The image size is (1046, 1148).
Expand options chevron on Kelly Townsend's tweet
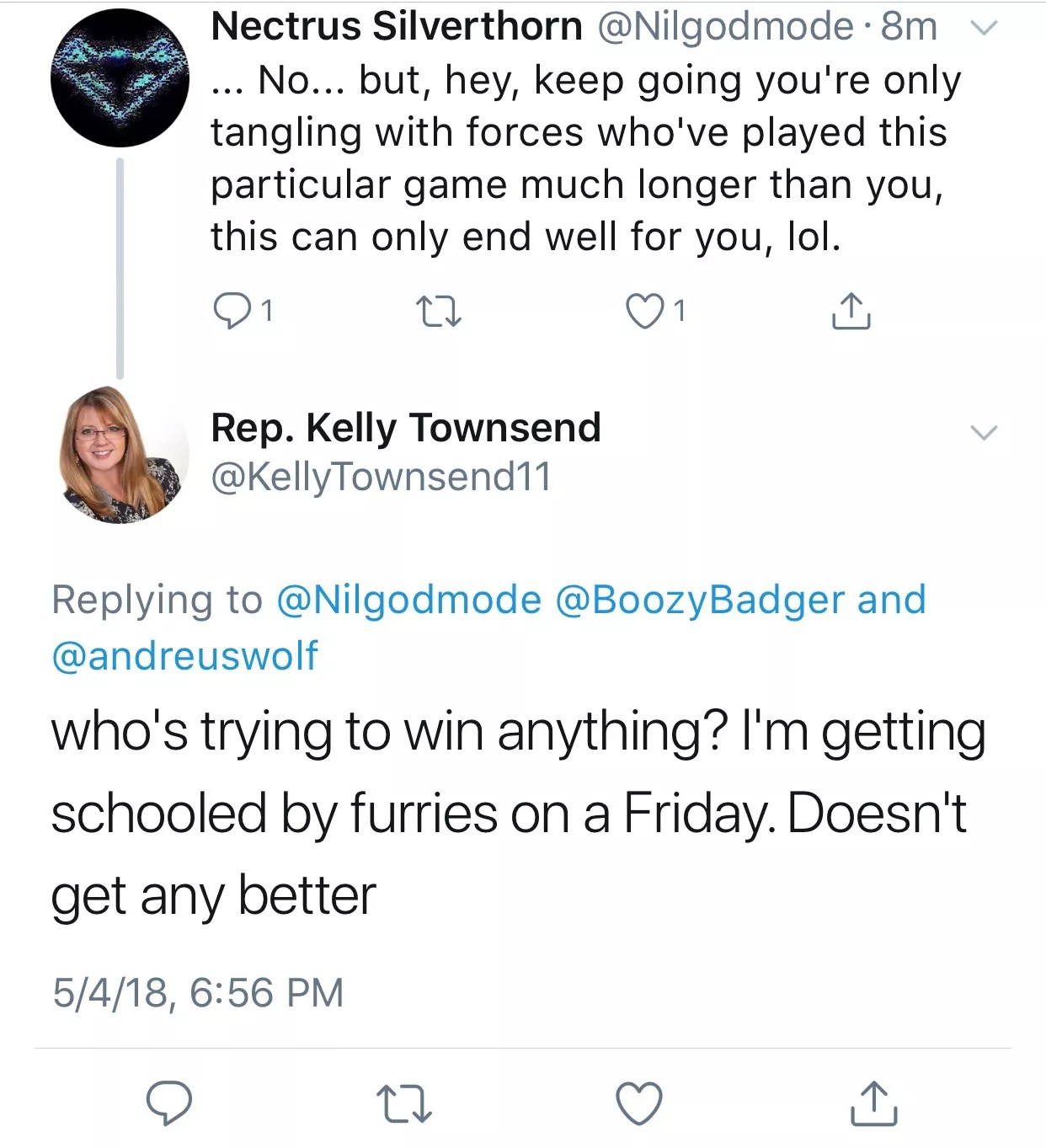click(x=984, y=432)
